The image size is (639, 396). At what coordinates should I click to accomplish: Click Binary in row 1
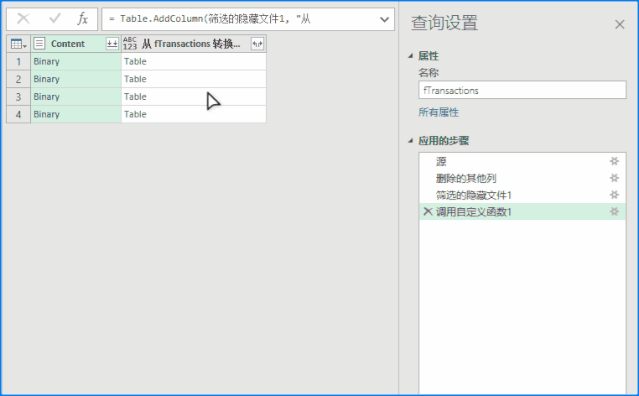(46, 62)
